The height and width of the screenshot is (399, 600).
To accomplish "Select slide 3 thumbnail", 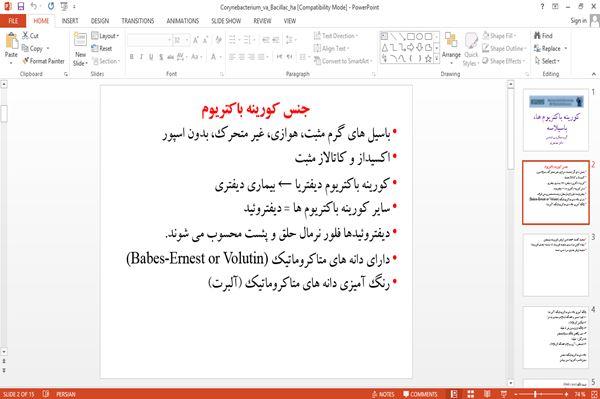I will (x=556, y=264).
